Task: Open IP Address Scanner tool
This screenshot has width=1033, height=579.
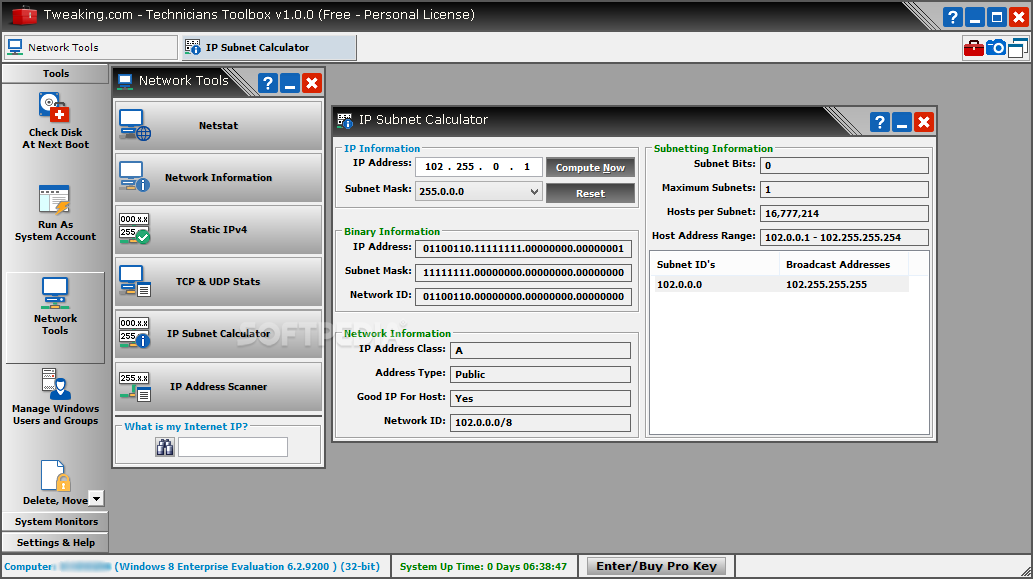Action: [218, 387]
